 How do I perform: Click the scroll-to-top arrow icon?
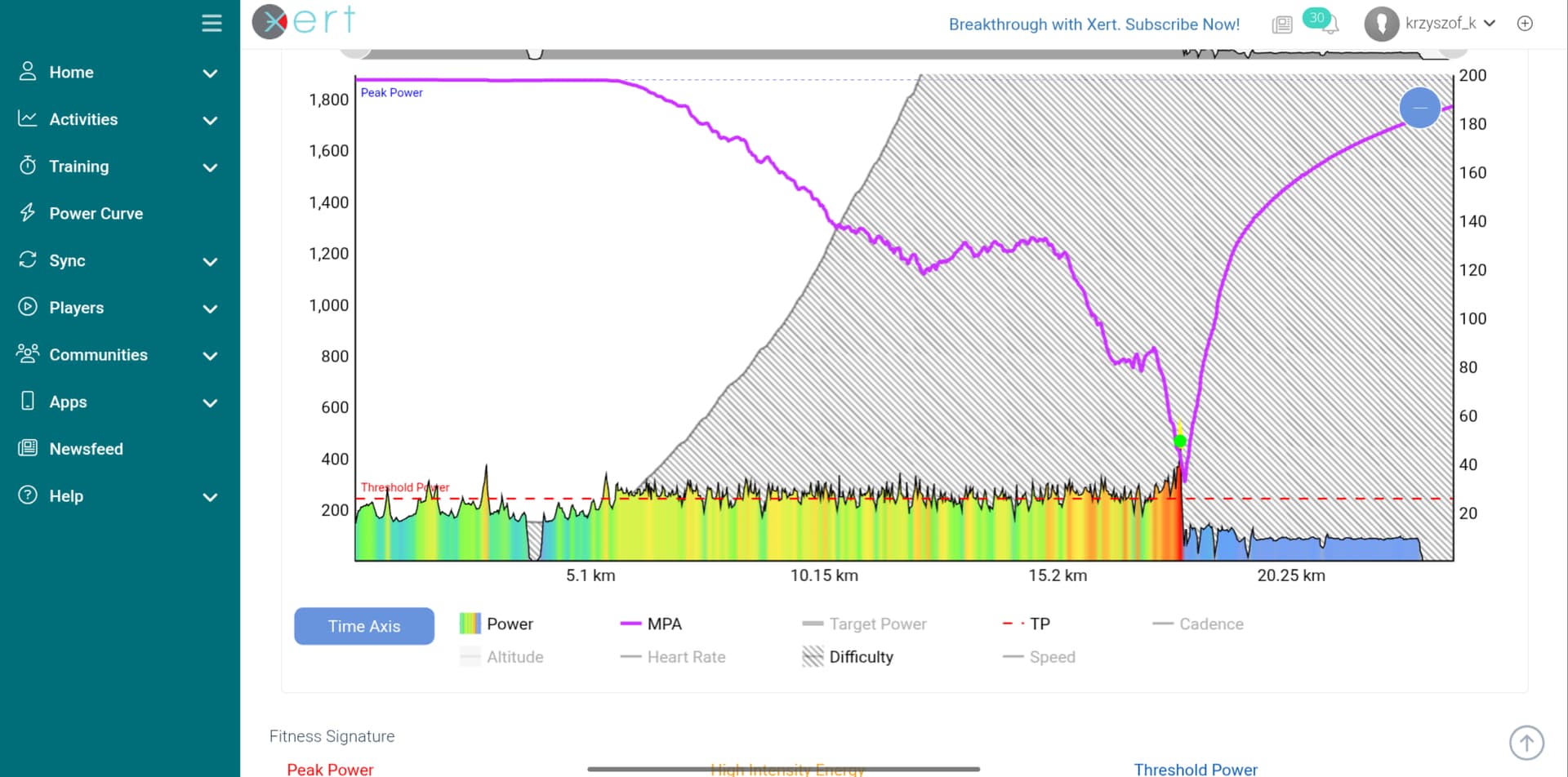1526,743
